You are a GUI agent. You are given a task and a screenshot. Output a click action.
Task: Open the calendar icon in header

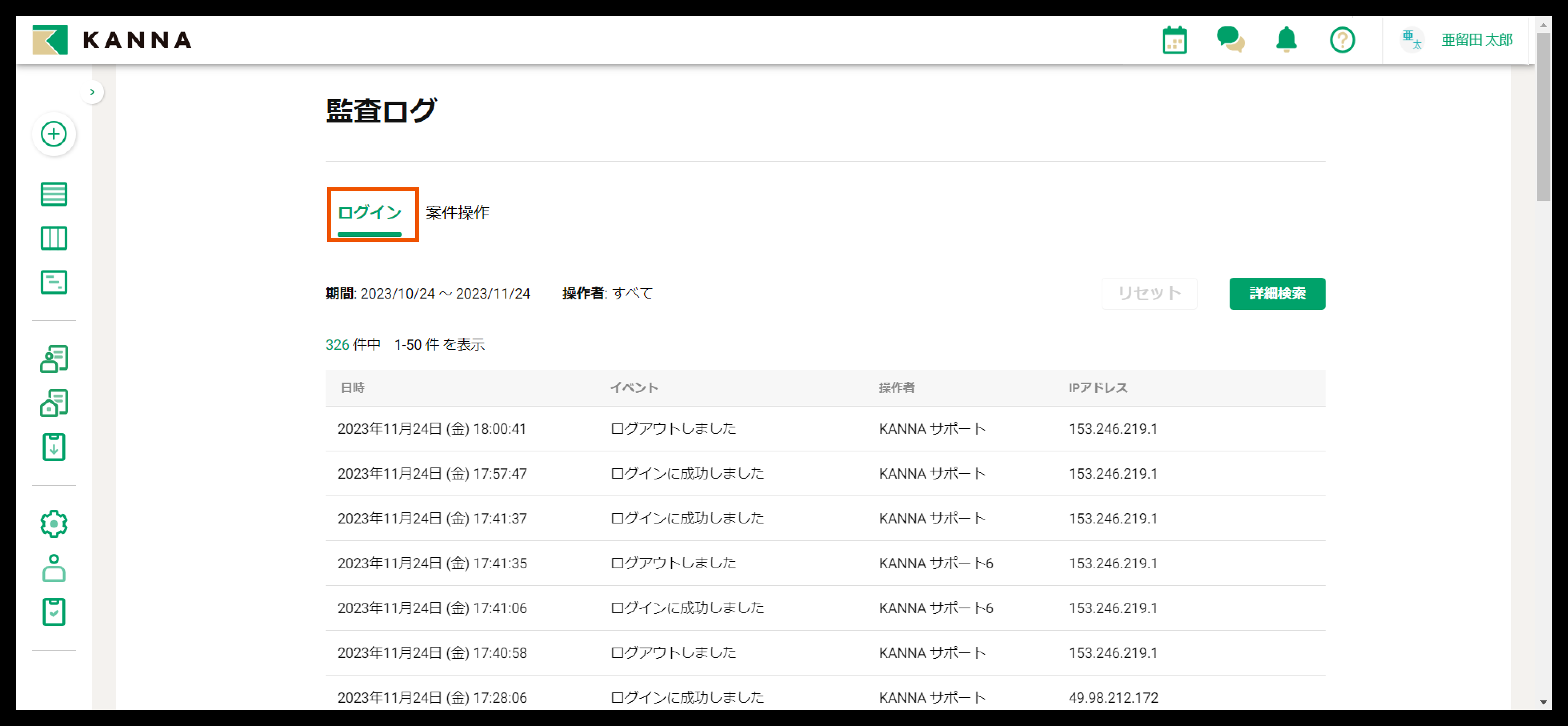click(1174, 40)
